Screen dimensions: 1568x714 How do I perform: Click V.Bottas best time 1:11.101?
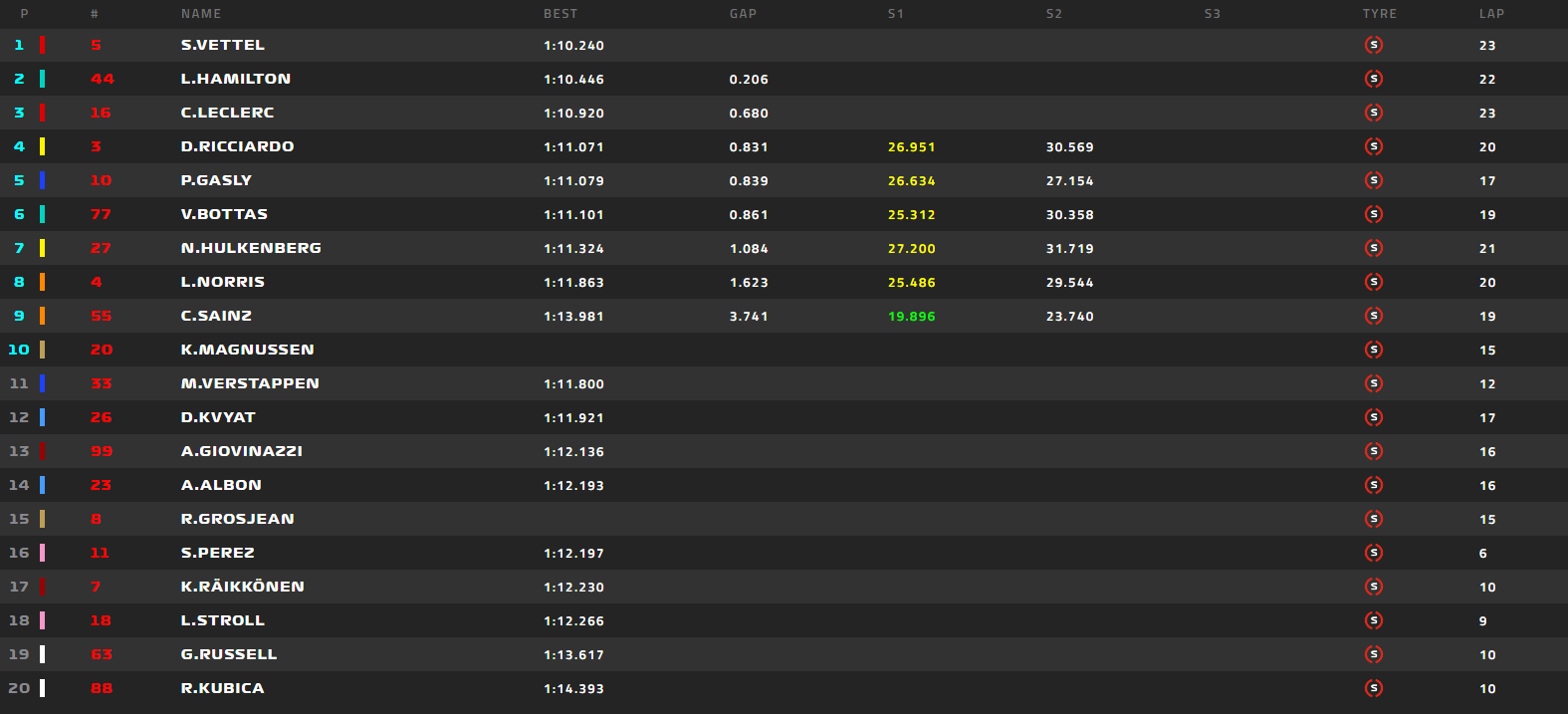coord(573,215)
